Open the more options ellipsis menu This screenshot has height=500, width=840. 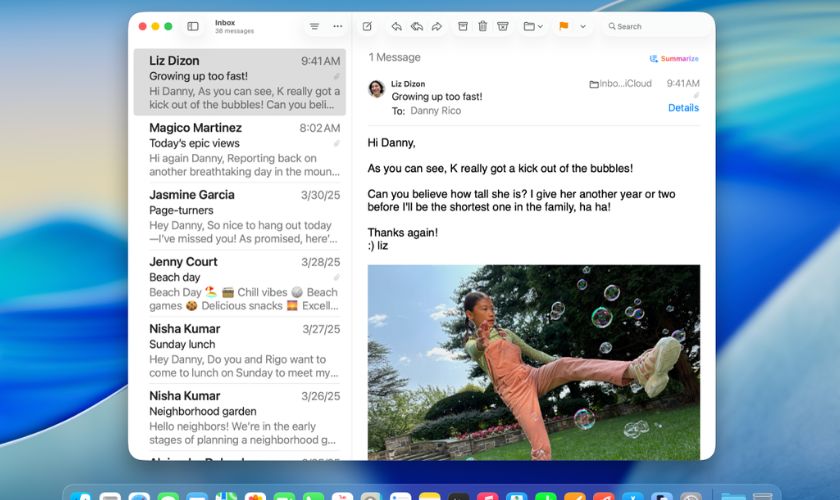(337, 26)
